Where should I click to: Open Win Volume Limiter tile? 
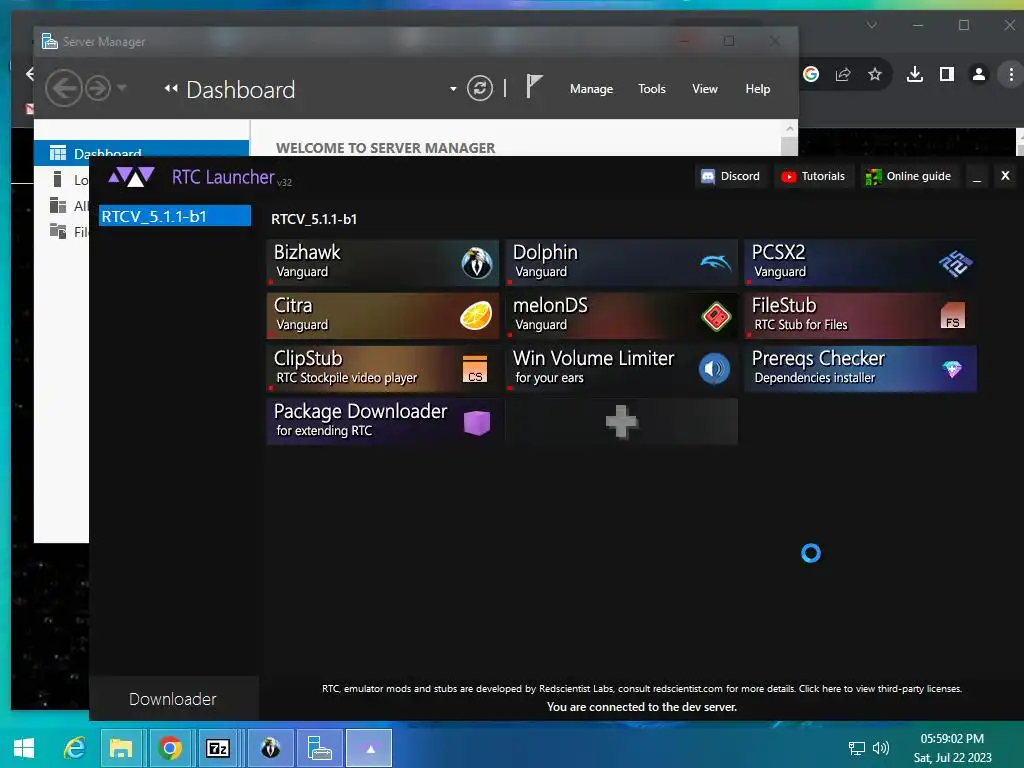pyautogui.click(x=622, y=368)
